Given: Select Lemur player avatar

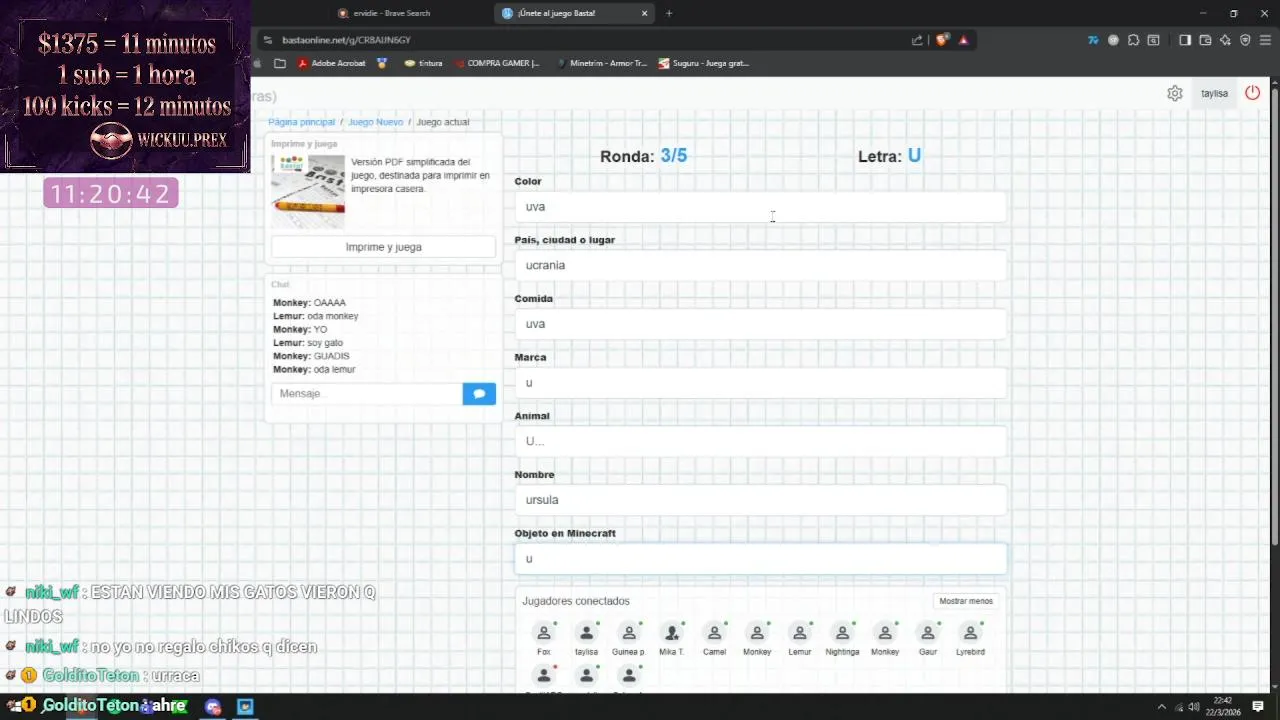Looking at the screenshot, I should coord(799,633).
